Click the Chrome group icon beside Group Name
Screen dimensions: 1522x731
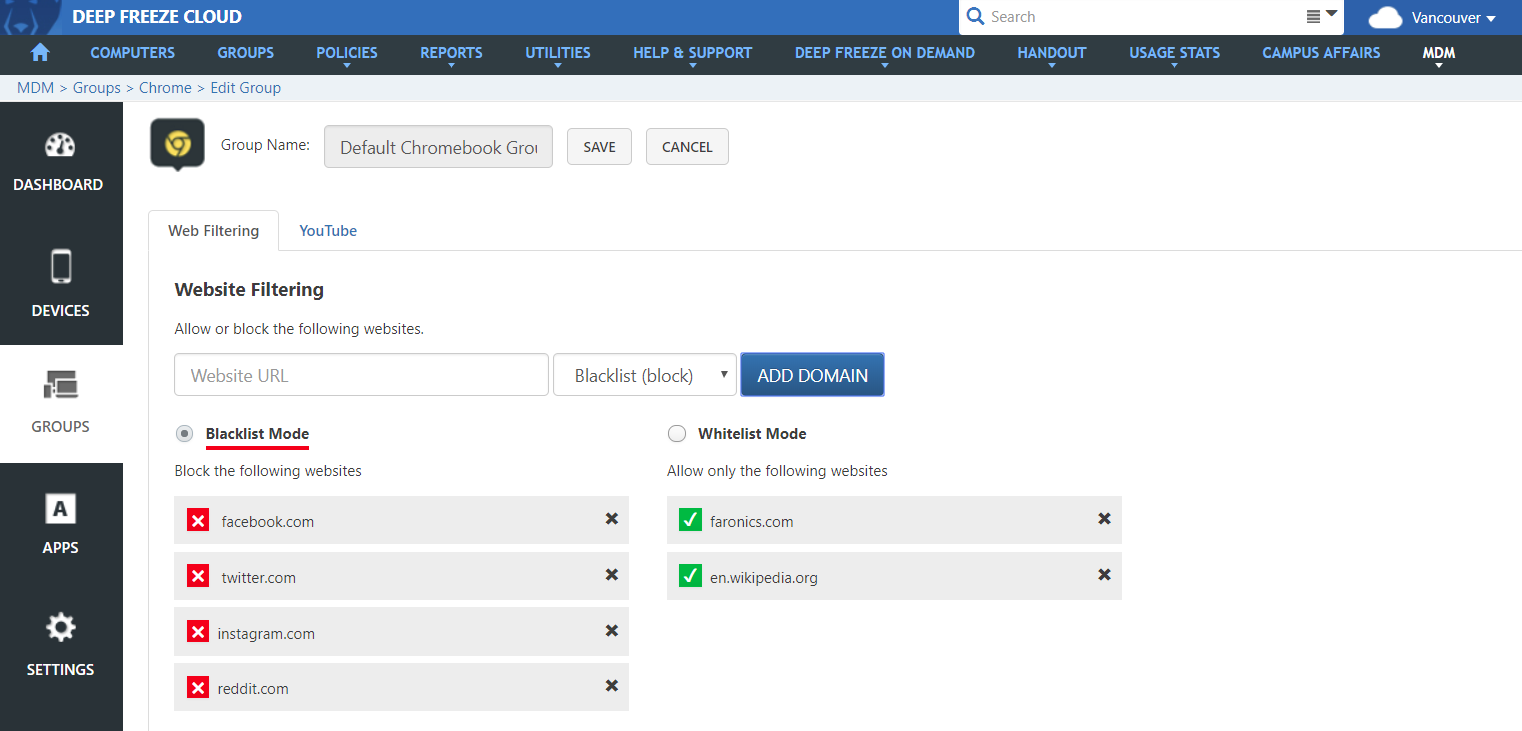[177, 144]
